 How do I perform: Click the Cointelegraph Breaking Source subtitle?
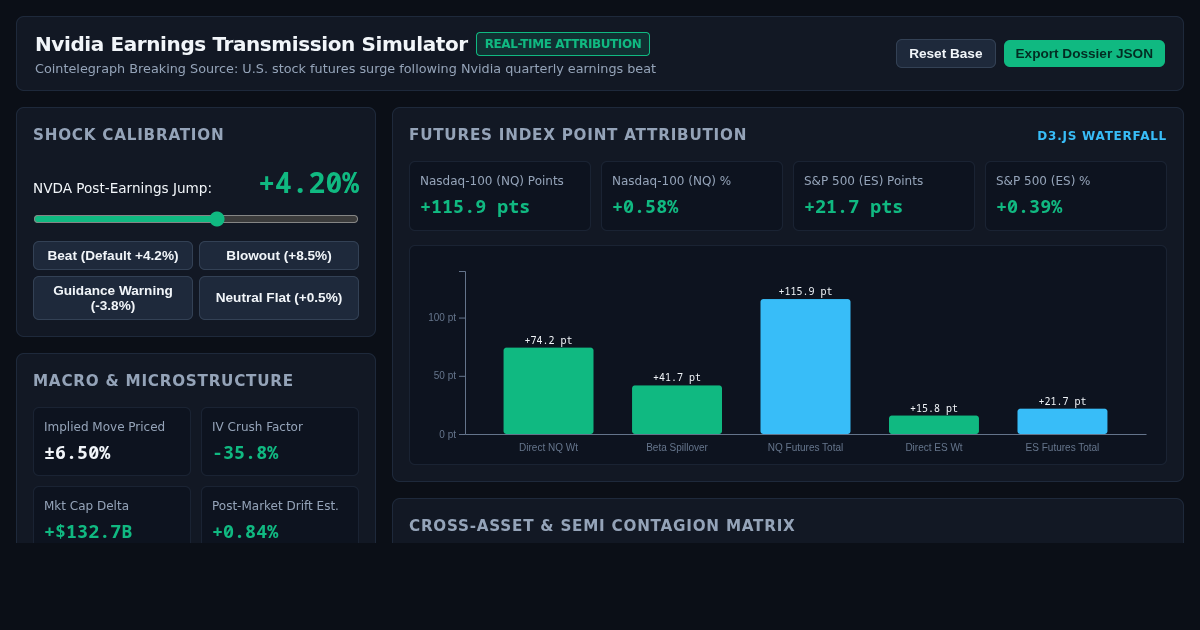click(x=345, y=69)
